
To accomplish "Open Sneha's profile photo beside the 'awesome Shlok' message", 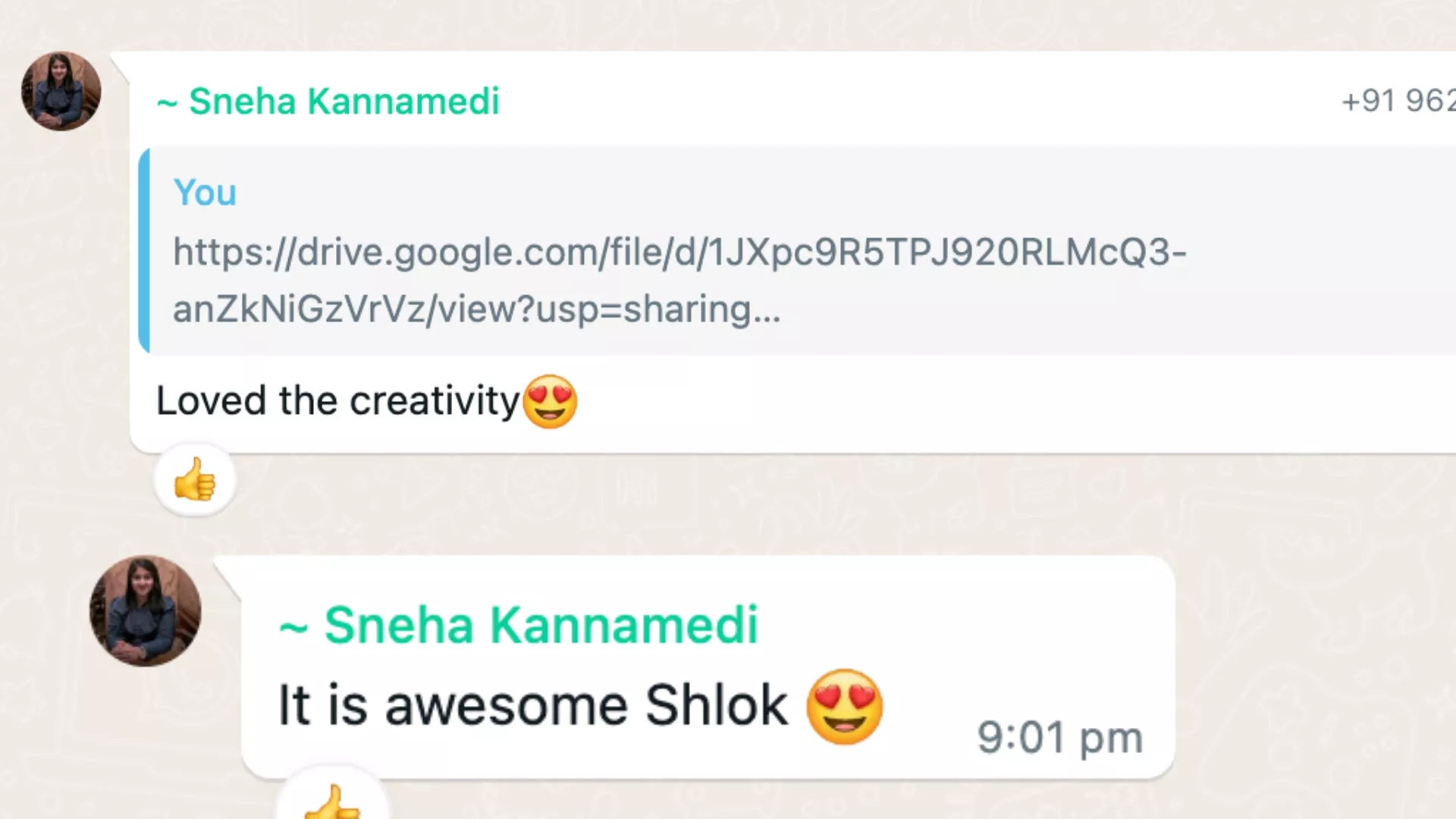I will pyautogui.click(x=146, y=611).
